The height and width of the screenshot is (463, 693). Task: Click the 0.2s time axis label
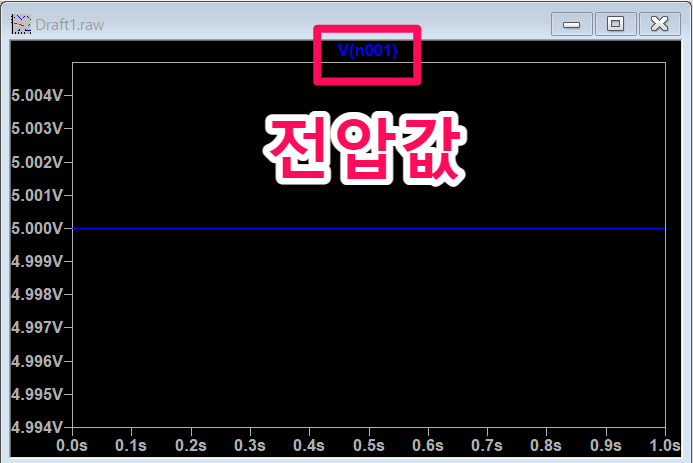pos(191,445)
